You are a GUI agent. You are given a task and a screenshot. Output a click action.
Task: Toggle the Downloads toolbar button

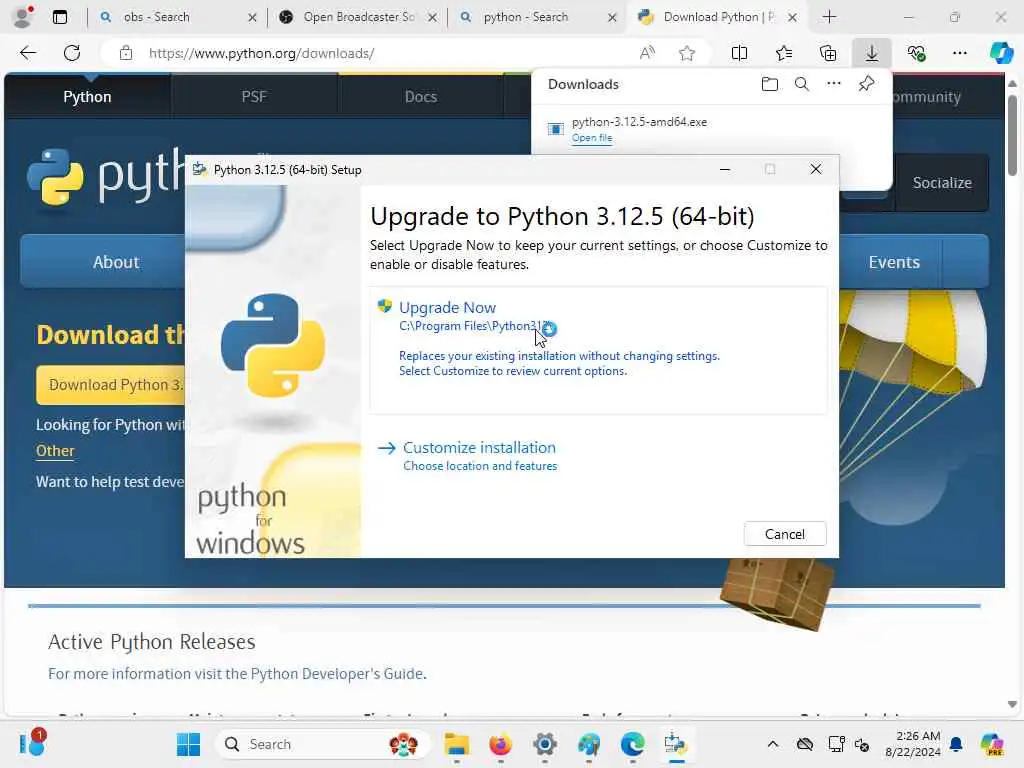click(872, 53)
